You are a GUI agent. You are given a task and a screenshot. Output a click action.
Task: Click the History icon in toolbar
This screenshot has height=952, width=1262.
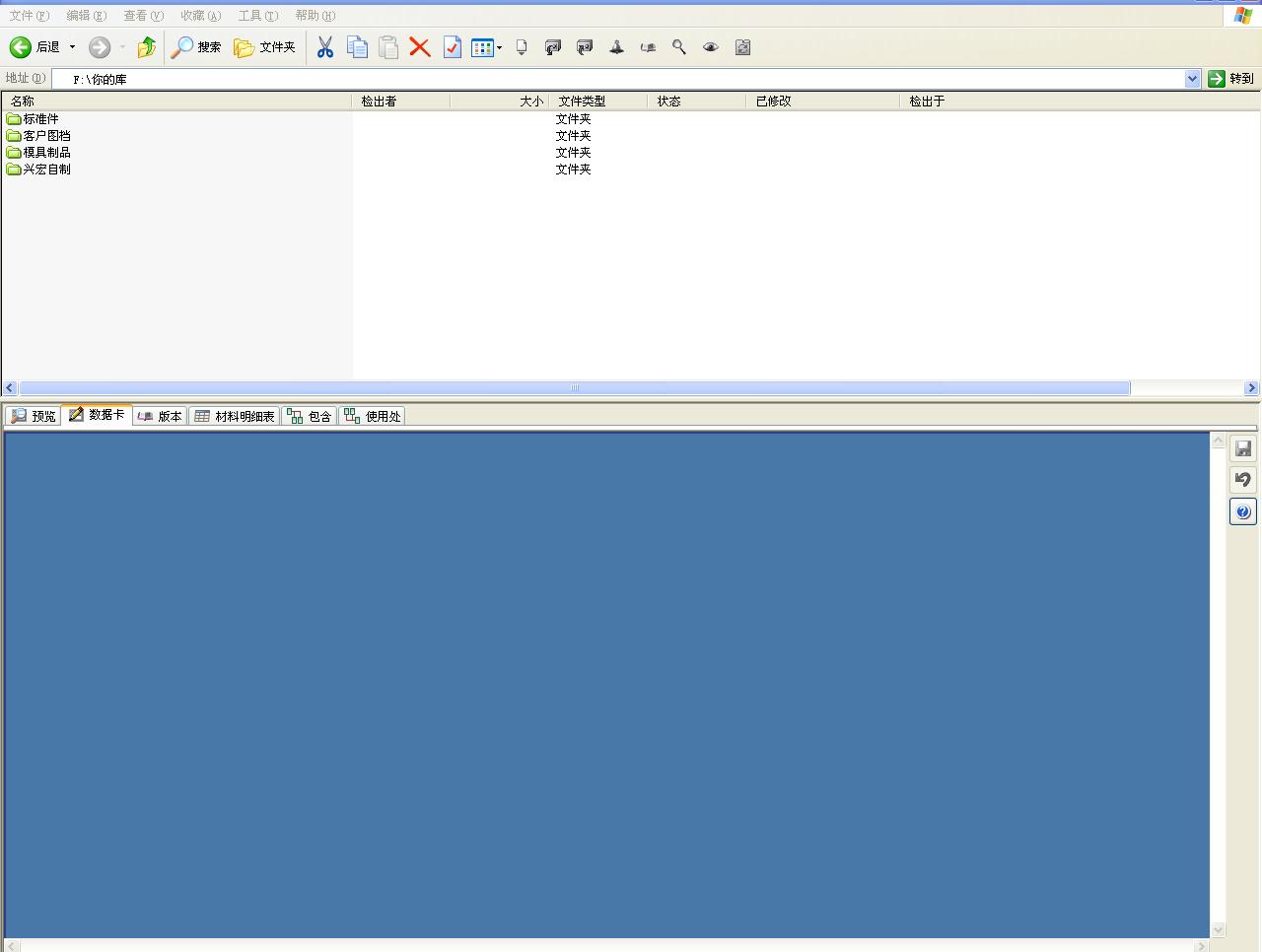tap(648, 47)
